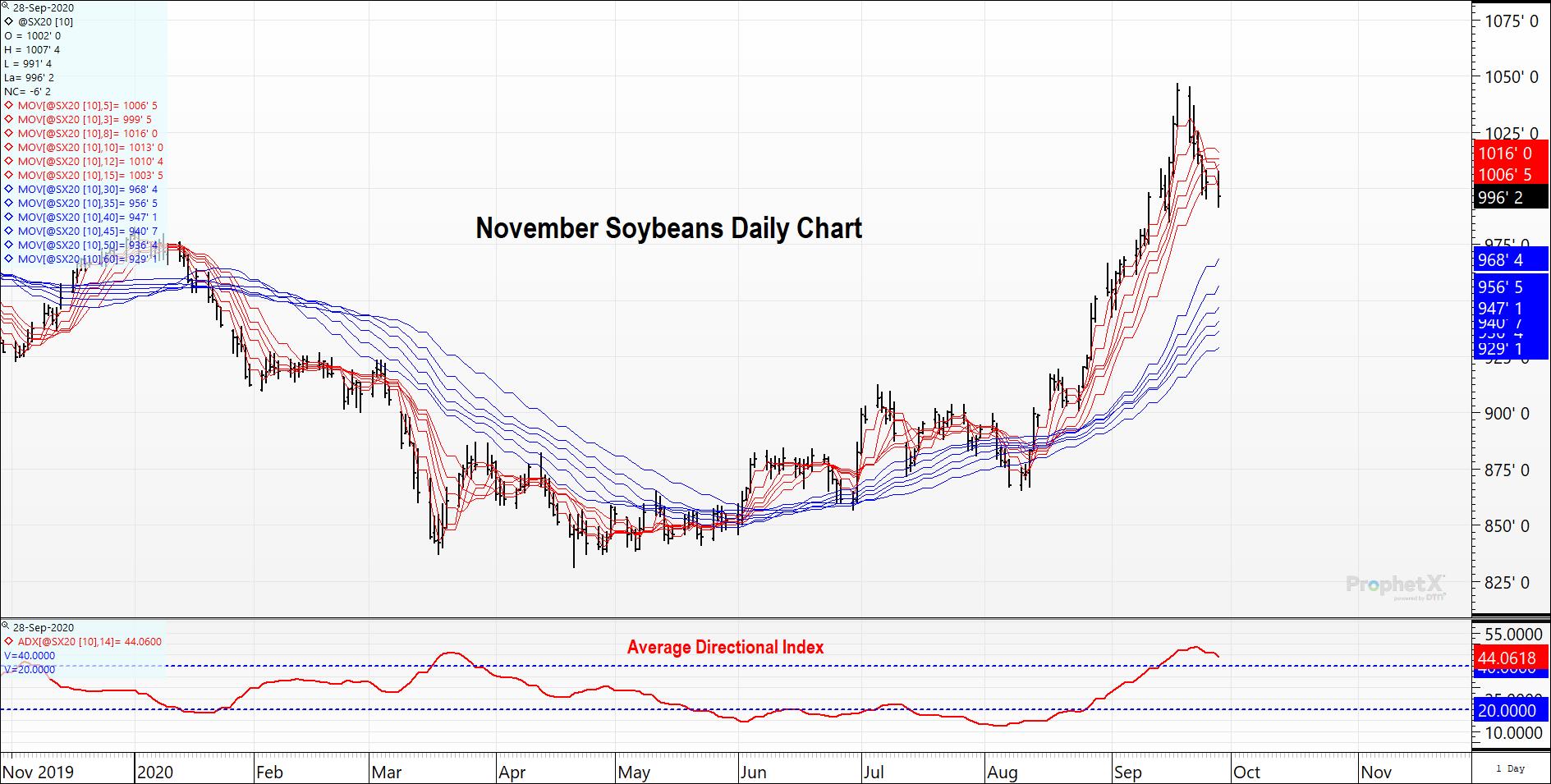Click the blue 947' 1 price axis tag
This screenshot has height=784, width=1551.
coord(1512,308)
